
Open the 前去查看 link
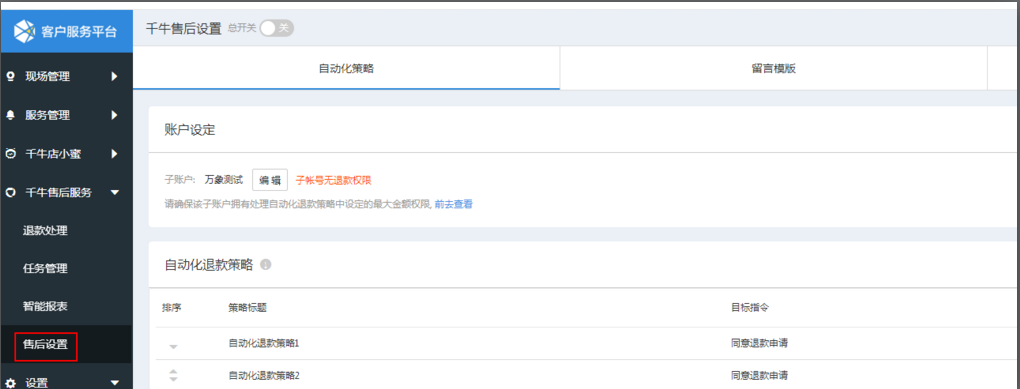click(453, 204)
